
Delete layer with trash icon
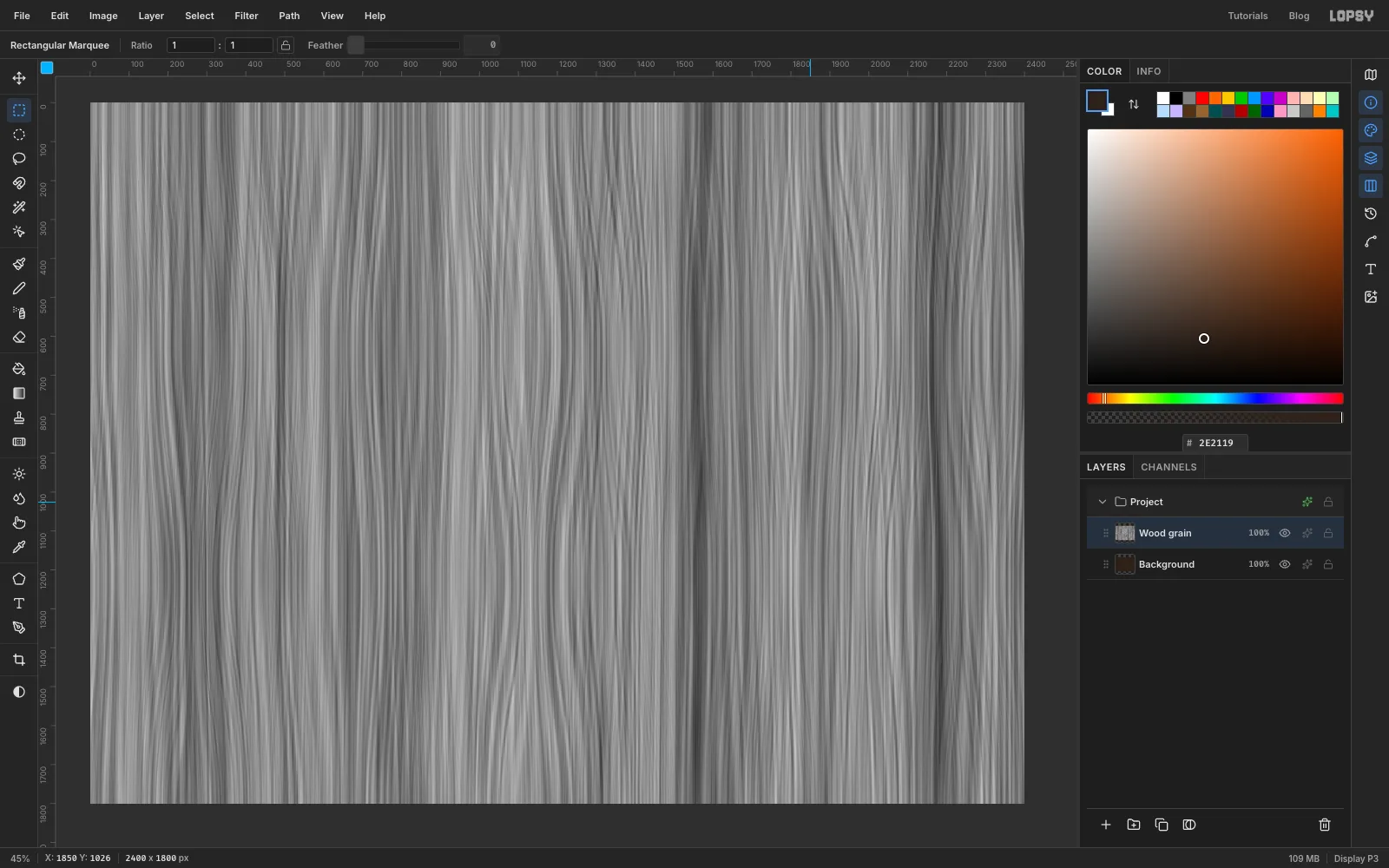tap(1325, 825)
